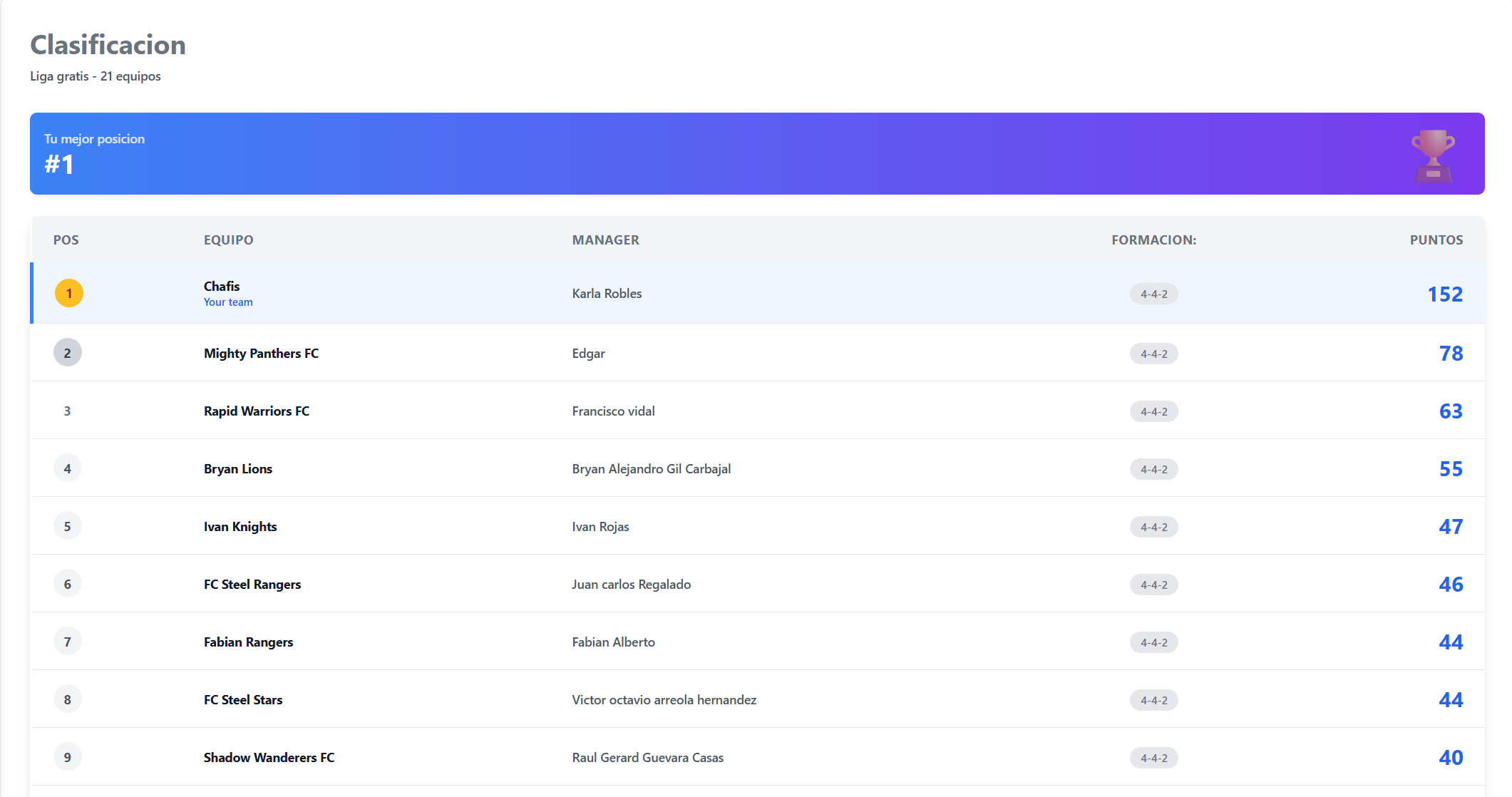Click the silver badge next to Mighty Panthers FC
Viewport: 1512px width, 797px height.
(x=68, y=352)
